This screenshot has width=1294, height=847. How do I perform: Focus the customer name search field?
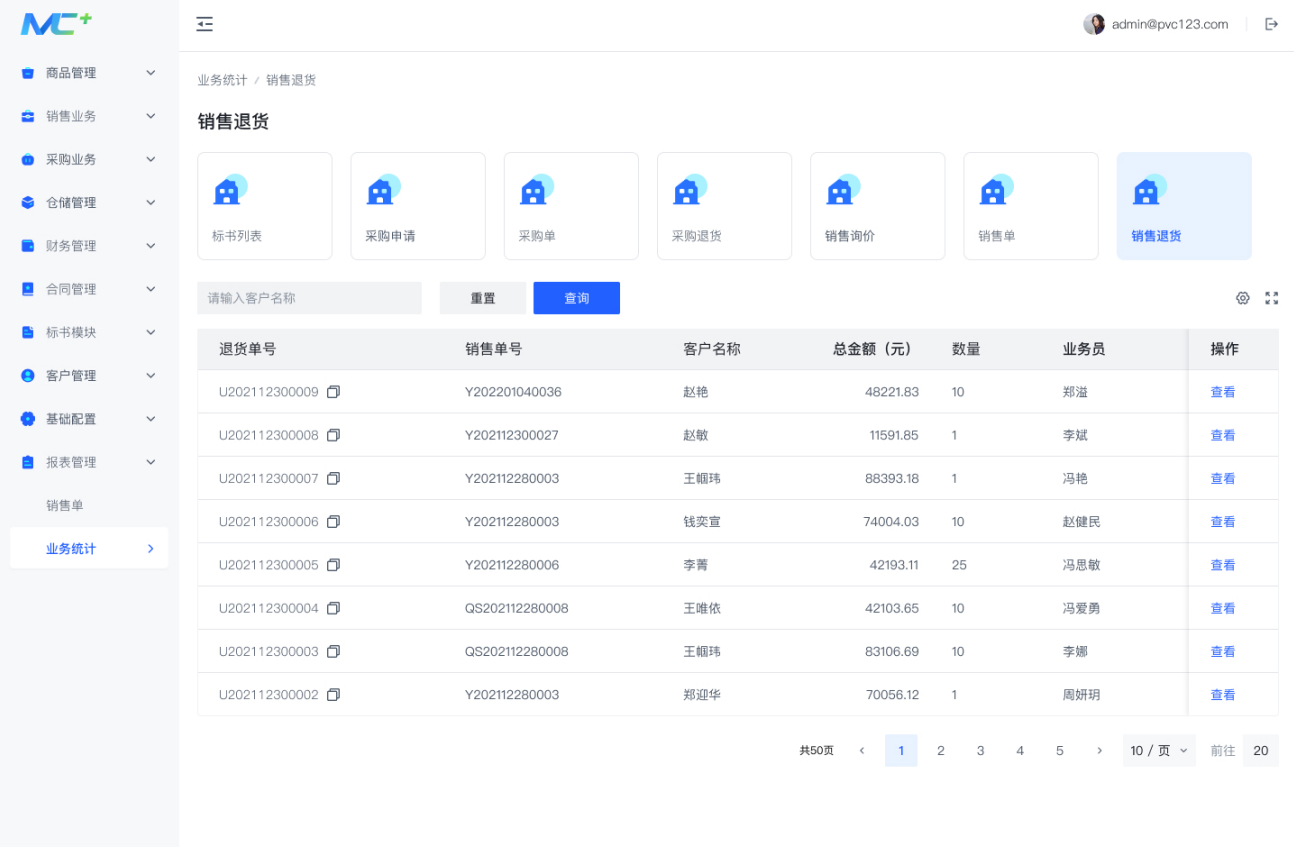tap(310, 298)
